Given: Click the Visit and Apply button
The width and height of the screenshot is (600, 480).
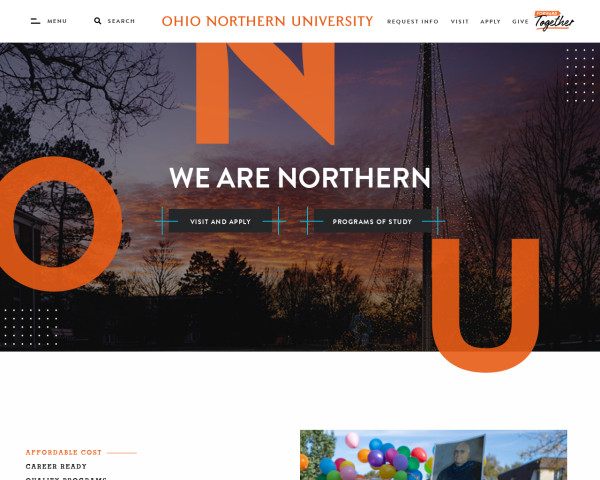Looking at the screenshot, I should pyautogui.click(x=220, y=221).
